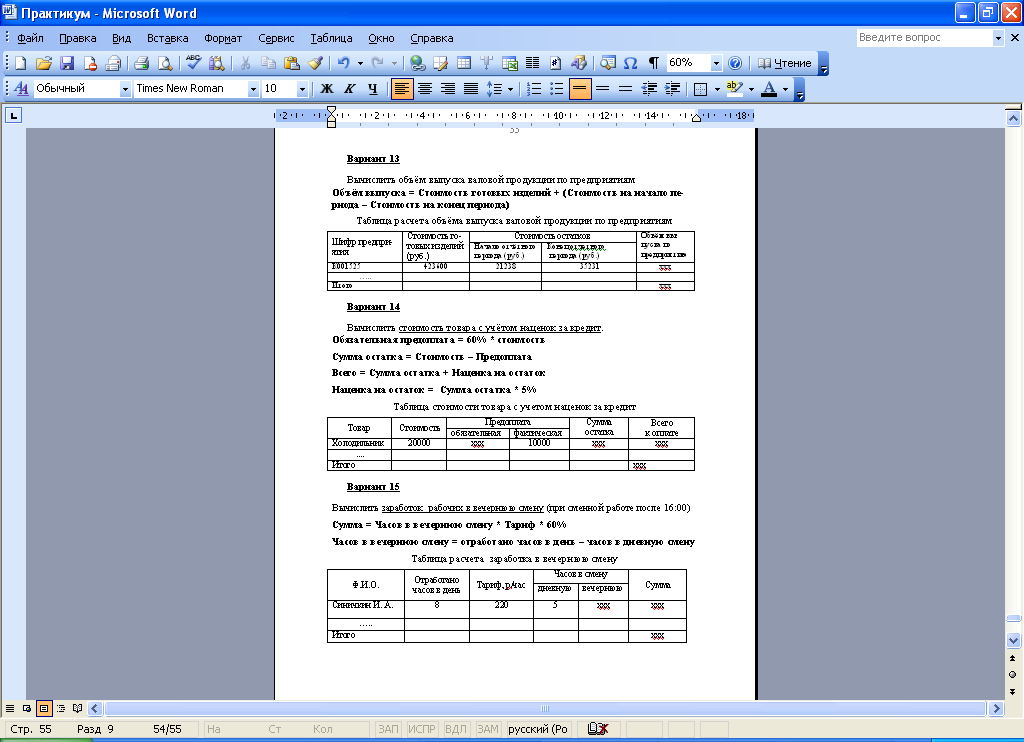
Task: Open the spelling status book icon
Action: point(598,729)
